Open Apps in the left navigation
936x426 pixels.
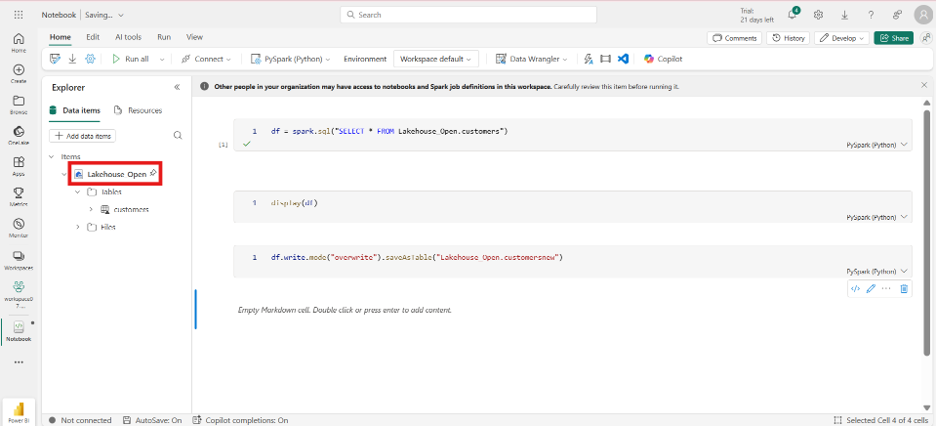click(19, 165)
